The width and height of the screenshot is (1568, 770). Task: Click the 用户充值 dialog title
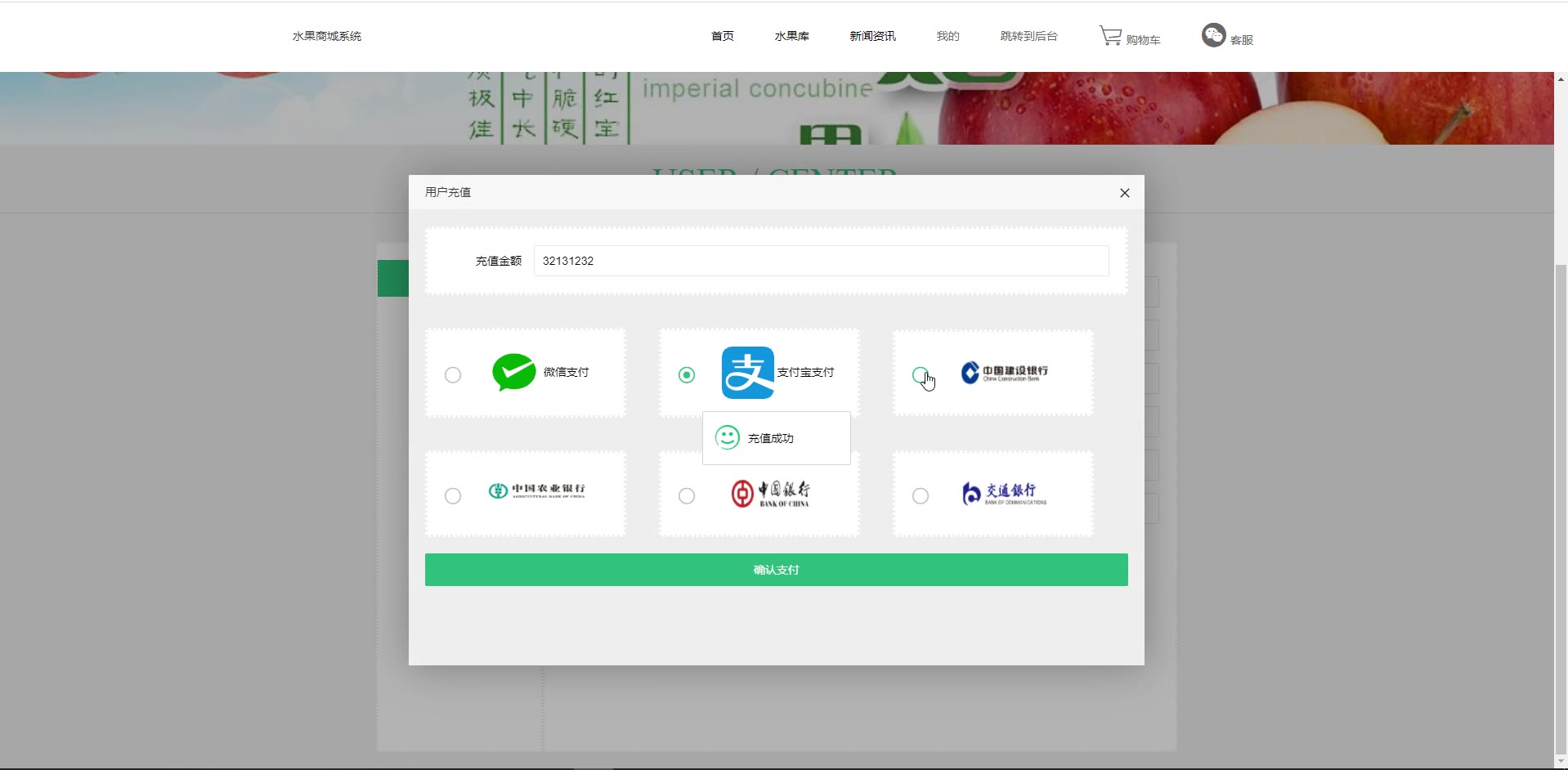pyautogui.click(x=448, y=192)
